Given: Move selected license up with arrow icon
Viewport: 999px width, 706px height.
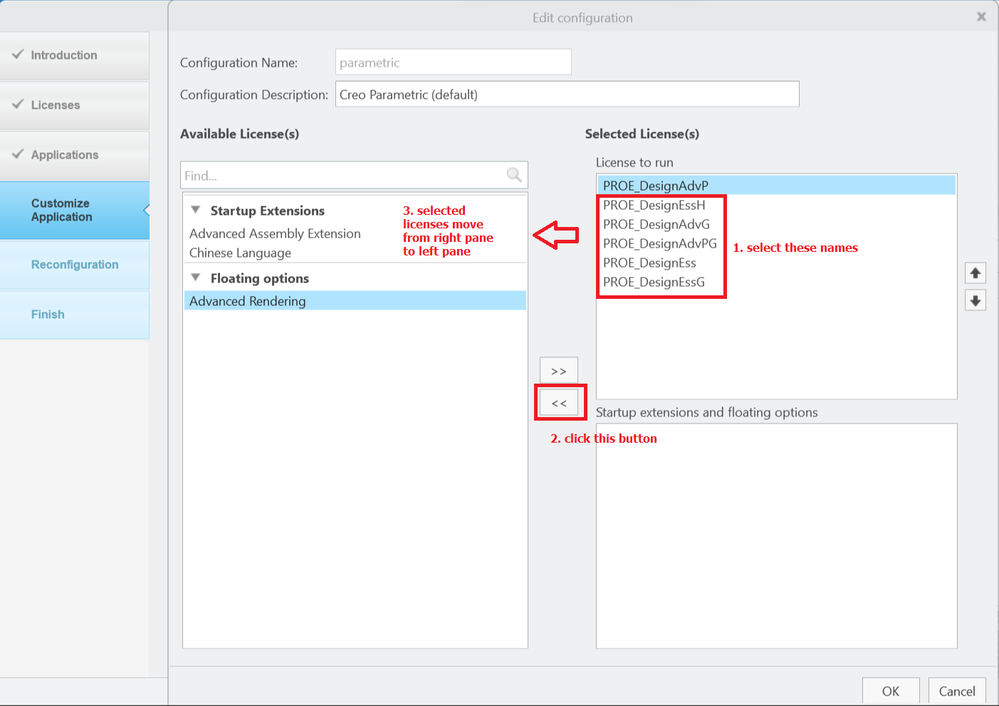Looking at the screenshot, I should tap(975, 273).
